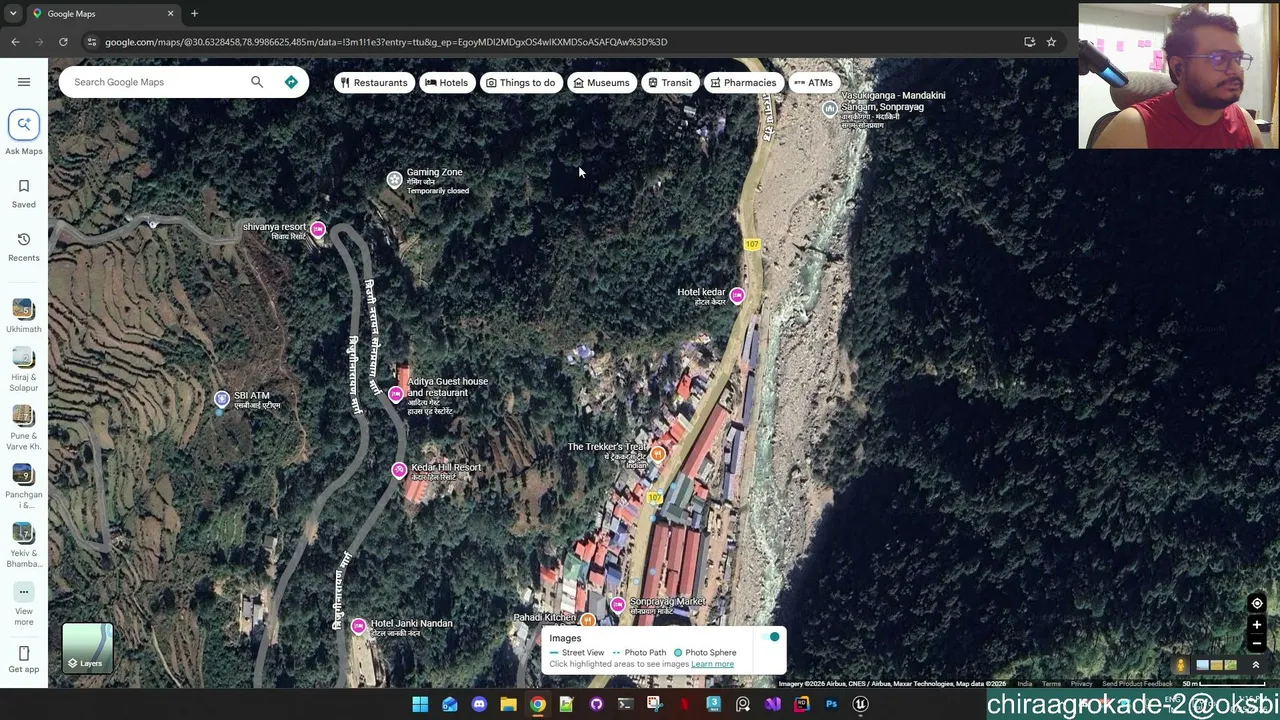Open Recents in the sidebar
This screenshot has width=1280, height=720.
tap(24, 247)
